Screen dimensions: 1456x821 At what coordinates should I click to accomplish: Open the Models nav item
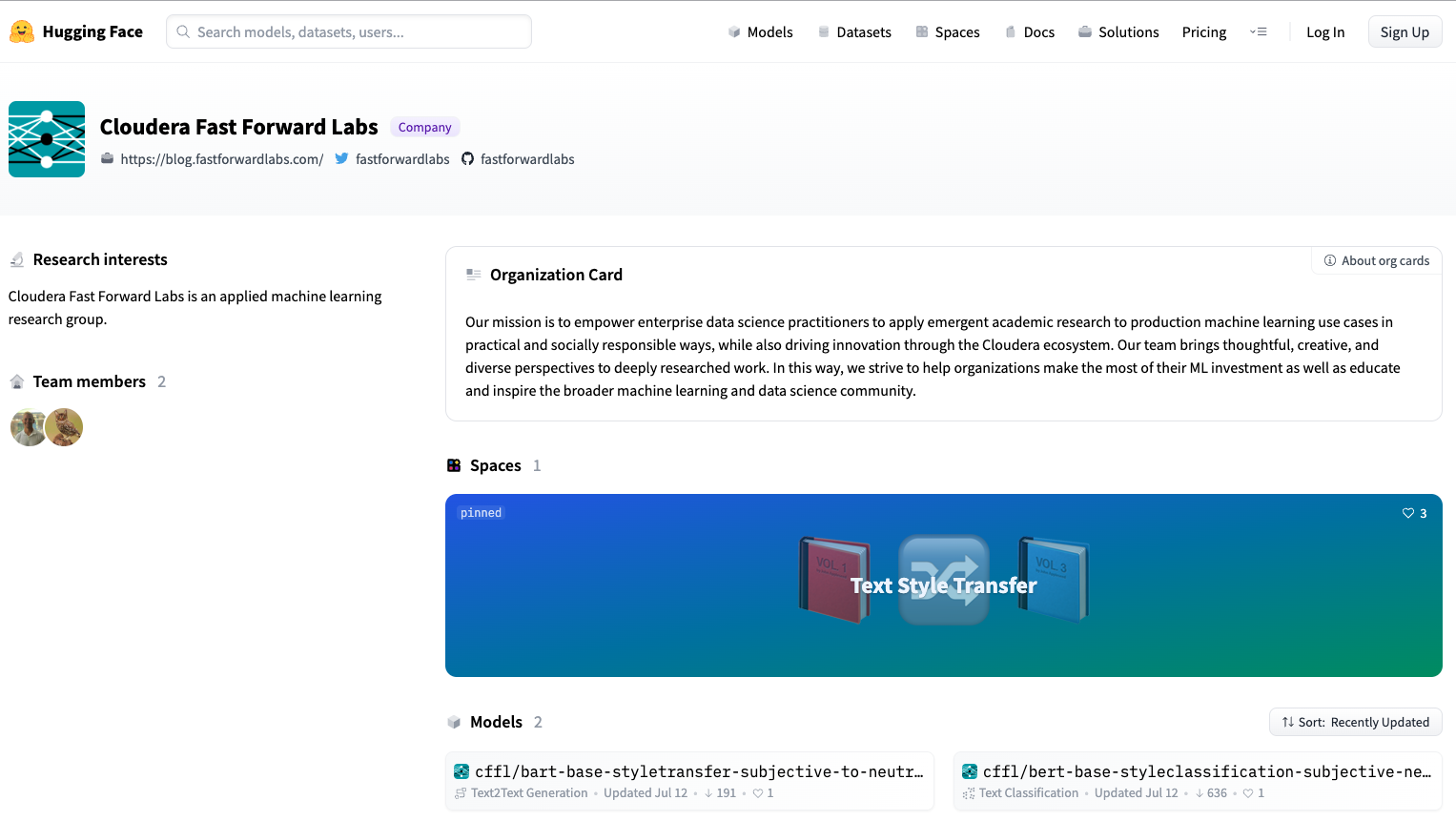point(760,31)
